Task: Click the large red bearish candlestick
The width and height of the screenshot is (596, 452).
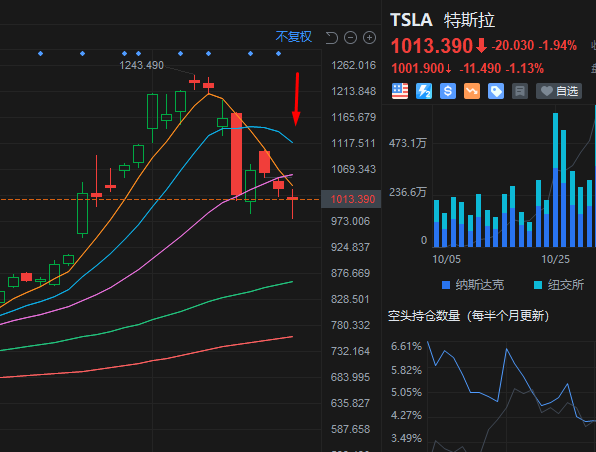Action: pos(236,154)
